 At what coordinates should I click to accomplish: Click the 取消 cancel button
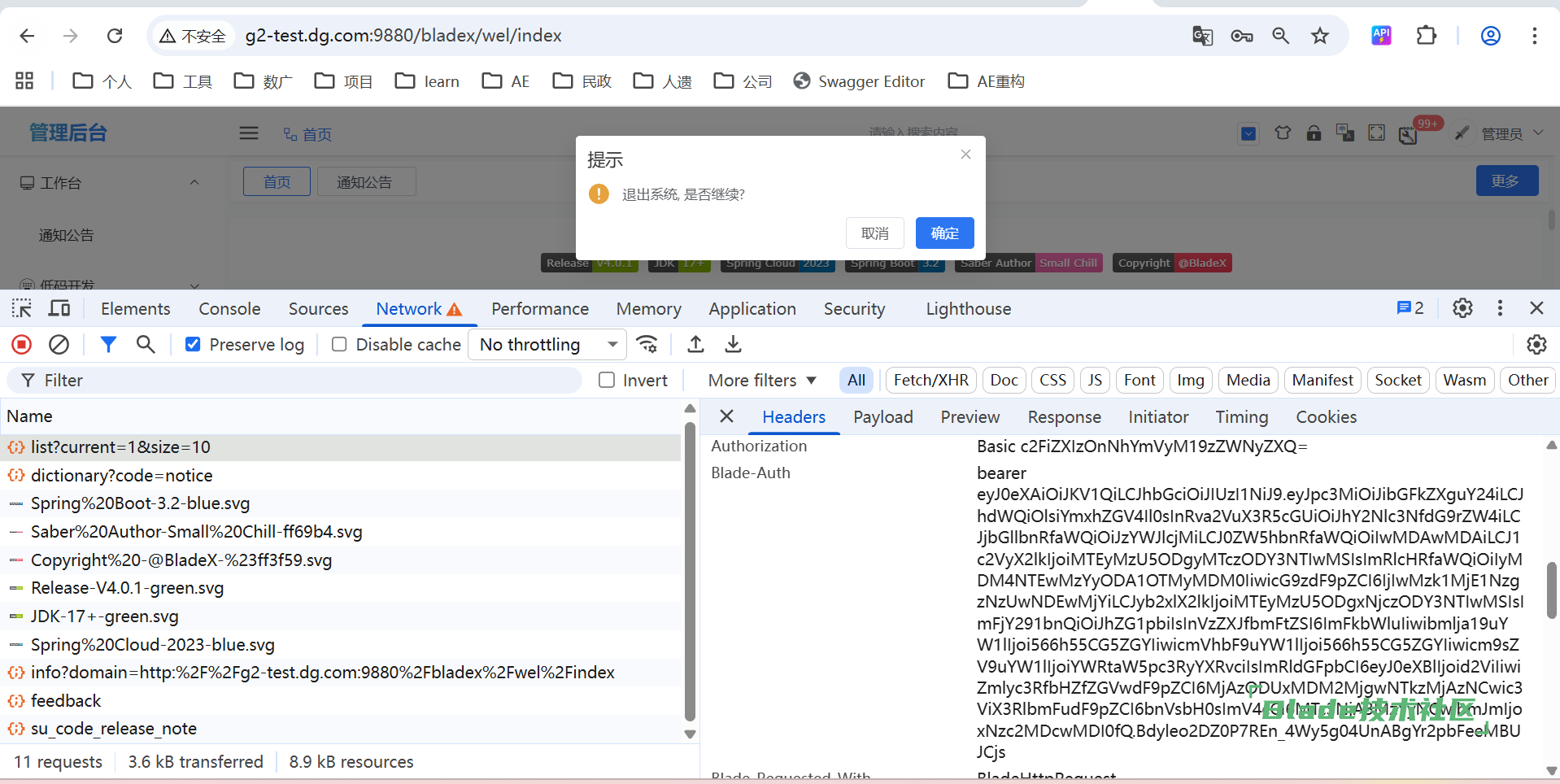874,233
